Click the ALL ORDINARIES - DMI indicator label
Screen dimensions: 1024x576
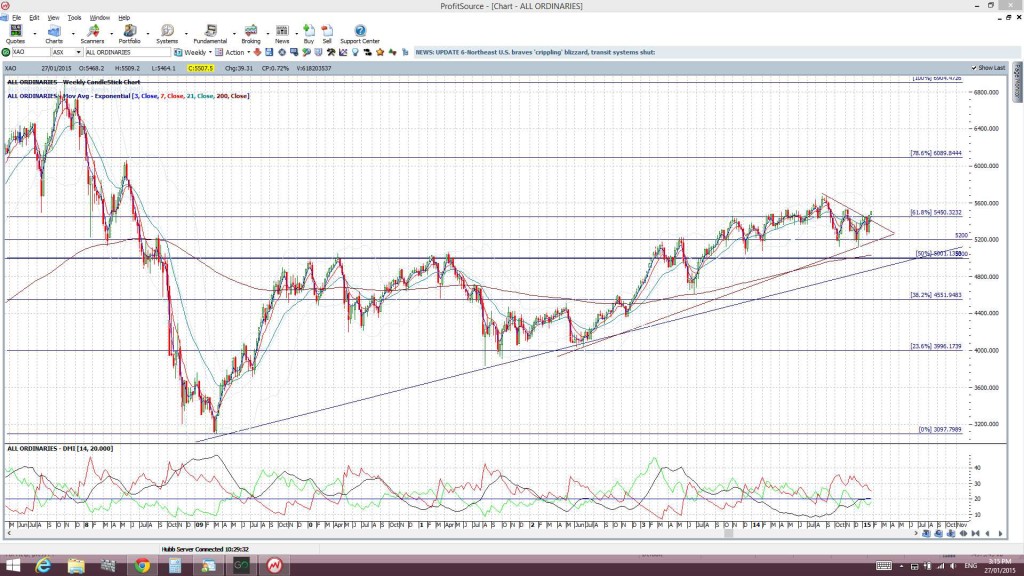60,449
